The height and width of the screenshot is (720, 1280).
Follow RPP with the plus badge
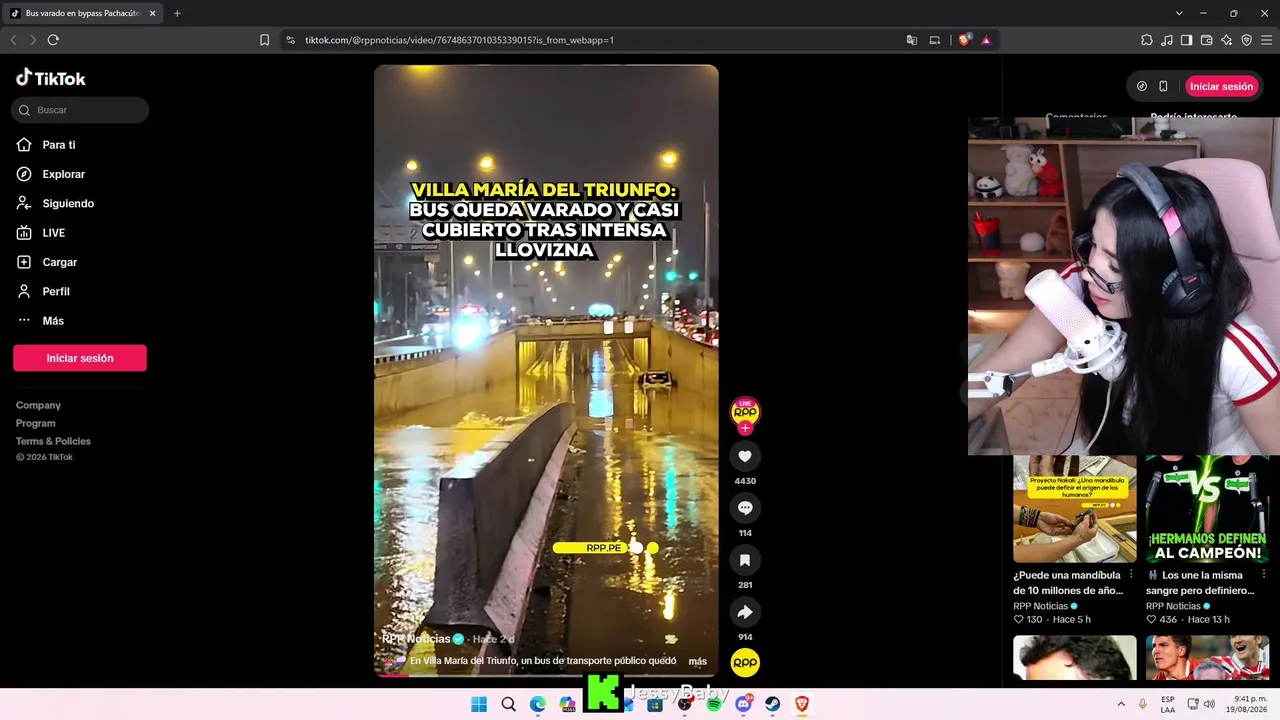(x=745, y=428)
